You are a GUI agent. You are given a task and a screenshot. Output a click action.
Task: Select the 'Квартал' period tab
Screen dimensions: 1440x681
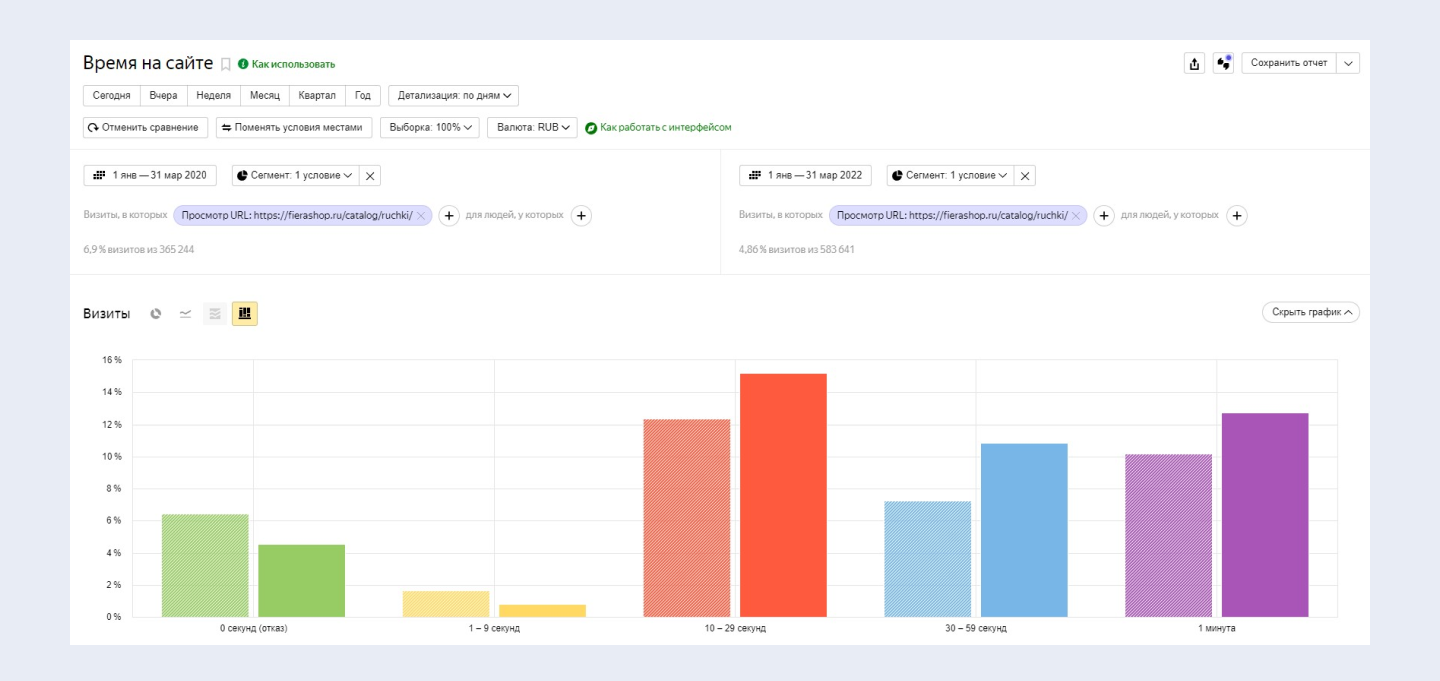(x=317, y=96)
